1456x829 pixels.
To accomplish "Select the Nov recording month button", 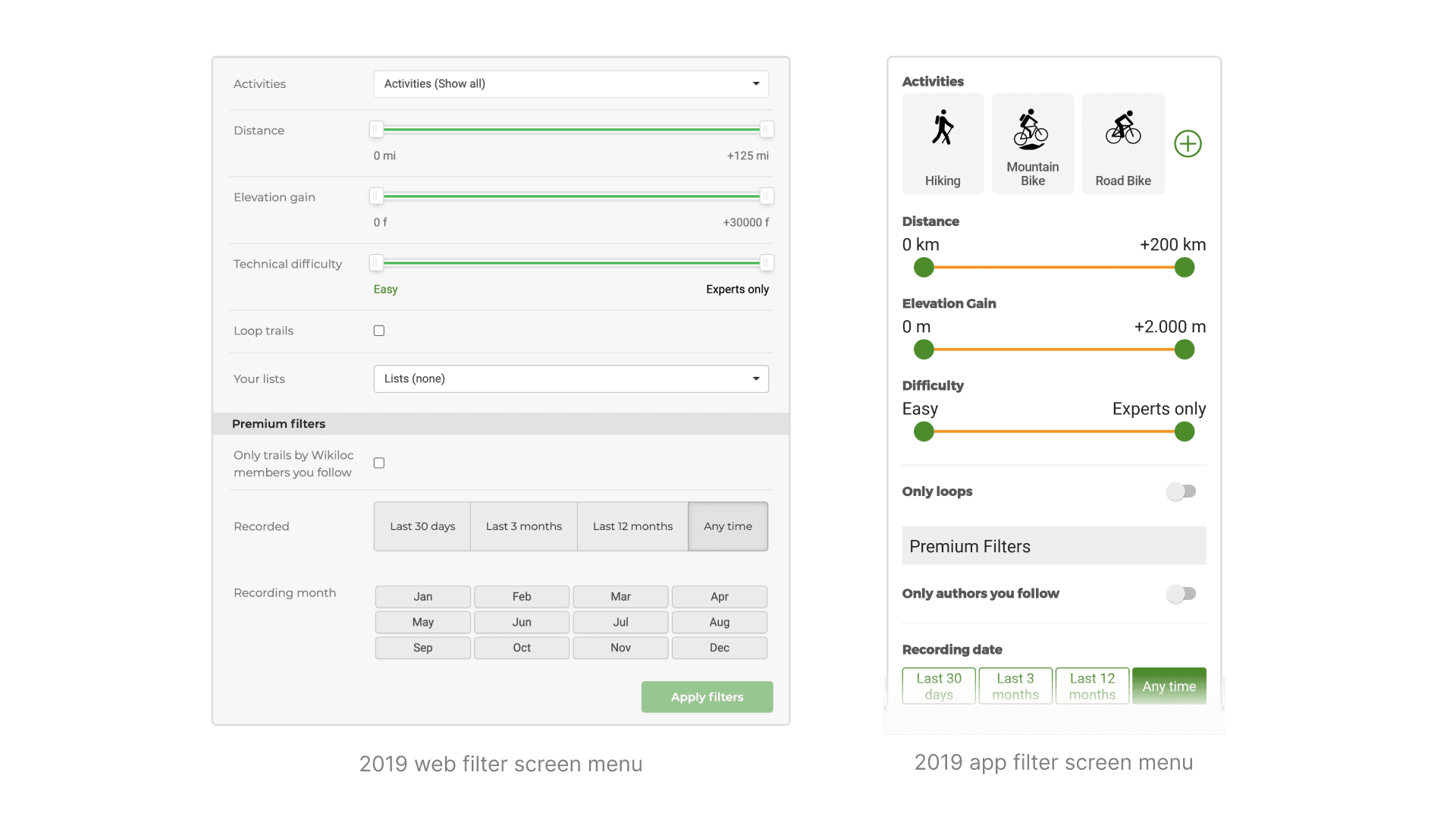I will coord(621,648).
